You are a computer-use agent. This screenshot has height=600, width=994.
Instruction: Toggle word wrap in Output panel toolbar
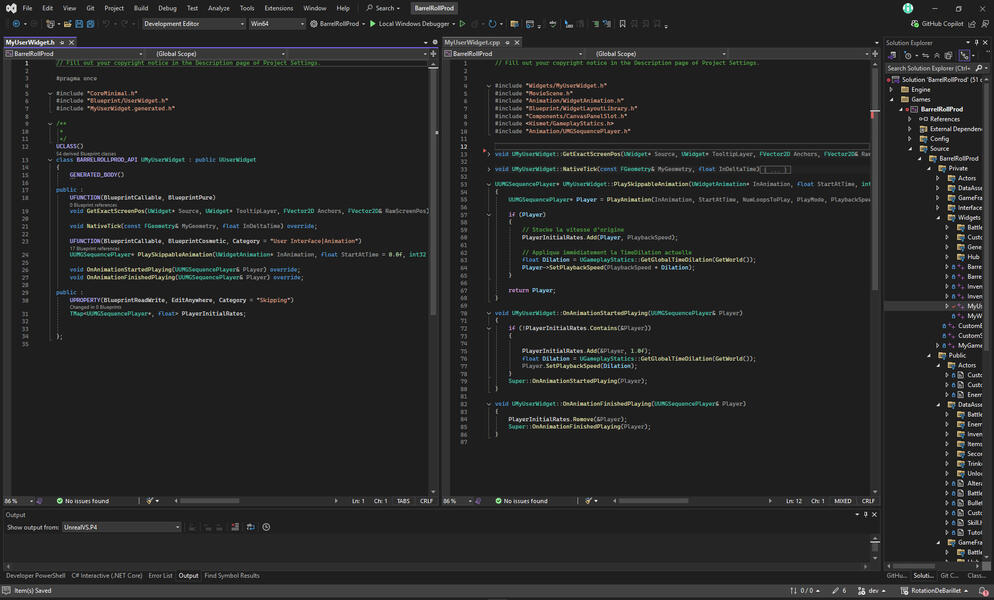pyautogui.click(x=251, y=527)
